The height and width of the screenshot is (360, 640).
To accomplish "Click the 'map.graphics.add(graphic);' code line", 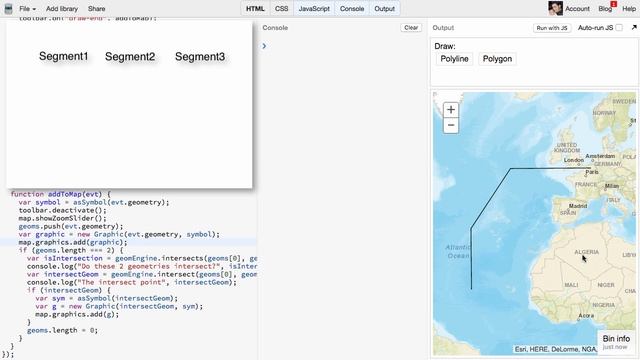I will pyautogui.click(x=73, y=242).
